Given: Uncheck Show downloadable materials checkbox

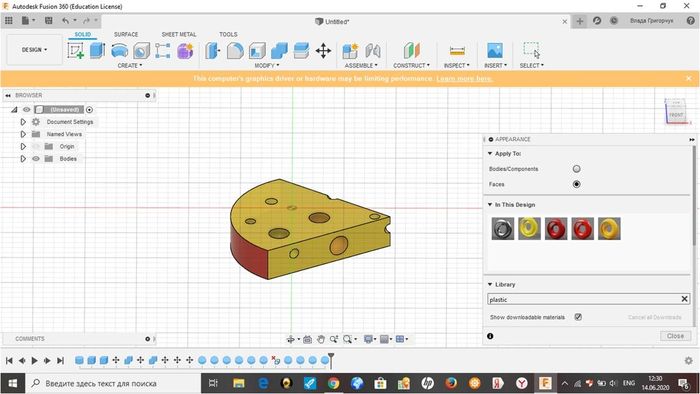Looking at the screenshot, I should [x=578, y=317].
